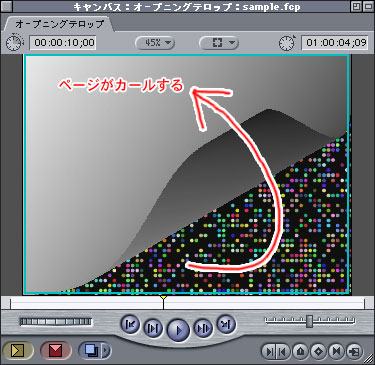
Task: Click the Mark In button
Action: [269, 351]
